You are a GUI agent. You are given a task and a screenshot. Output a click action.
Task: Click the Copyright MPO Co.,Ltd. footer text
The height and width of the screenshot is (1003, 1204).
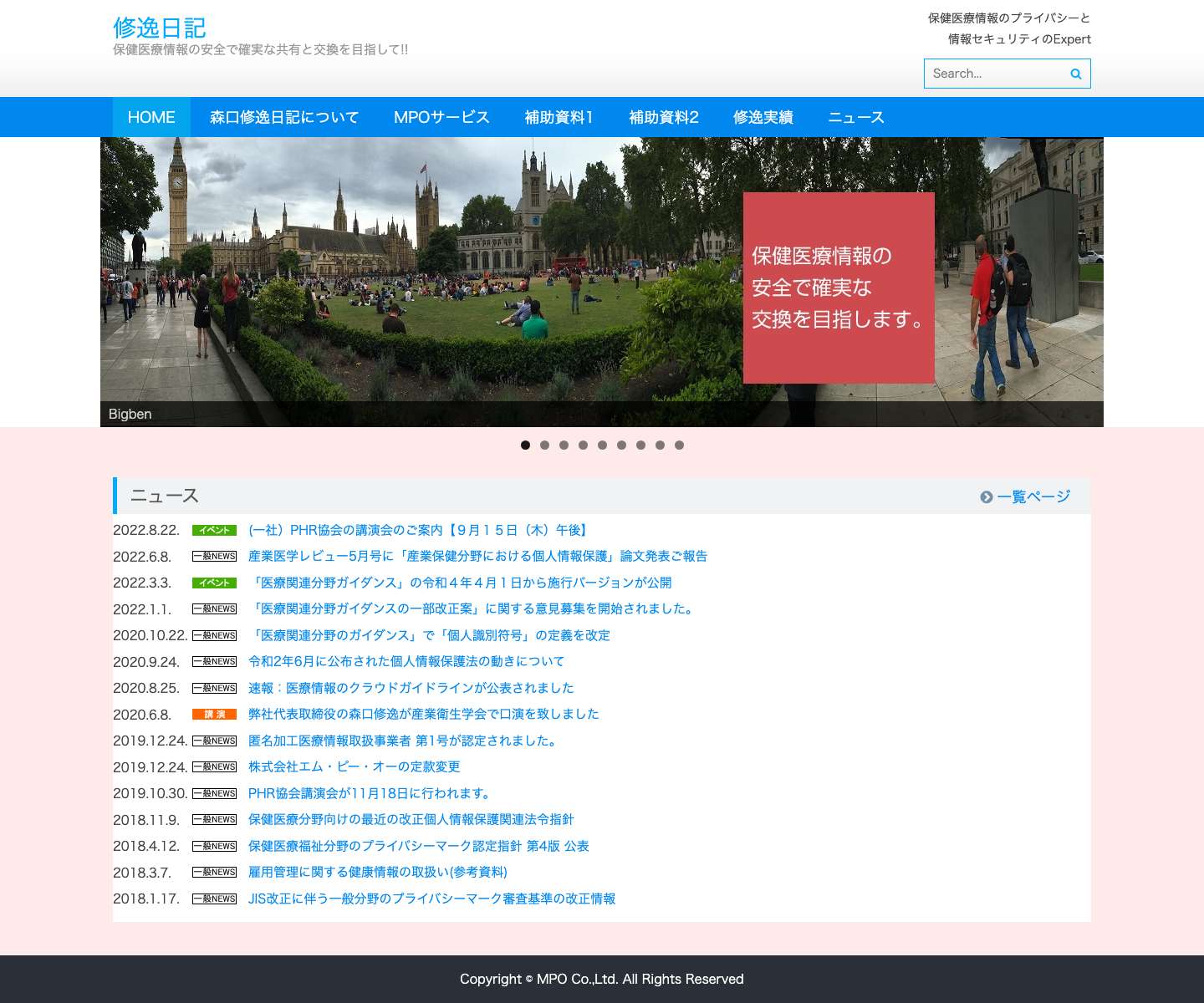click(602, 980)
